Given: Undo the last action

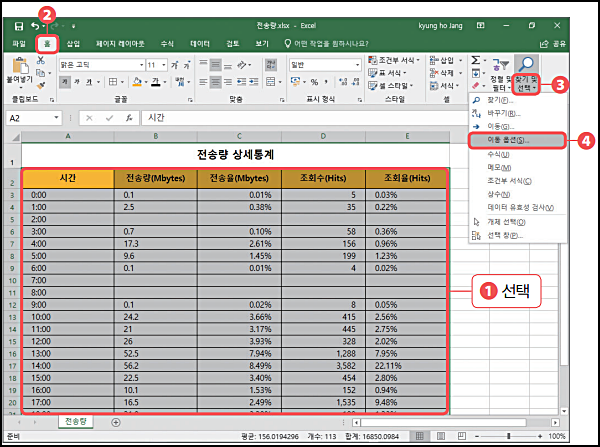Looking at the screenshot, I should coord(35,26).
